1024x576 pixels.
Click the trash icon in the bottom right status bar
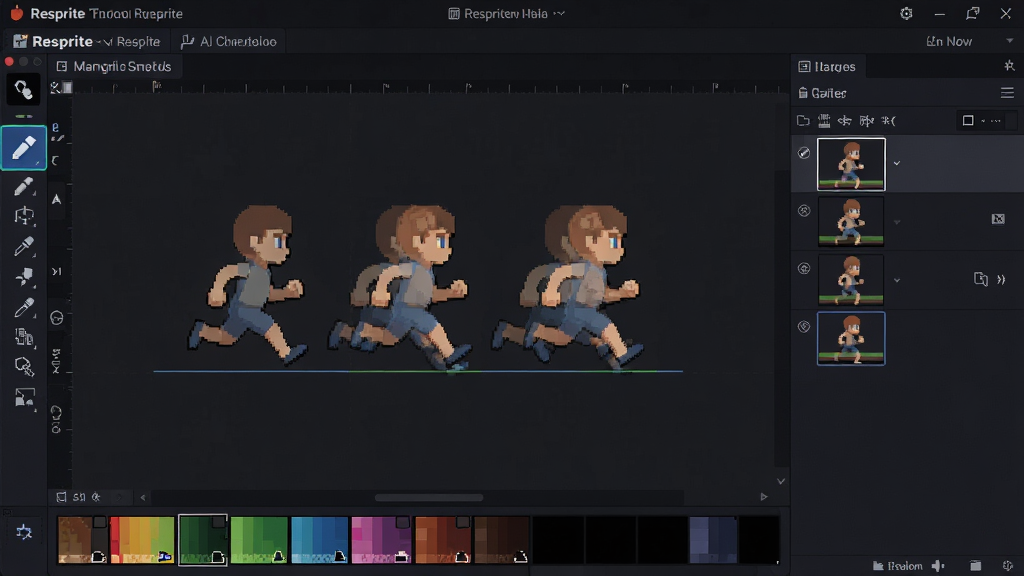pyautogui.click(x=976, y=566)
